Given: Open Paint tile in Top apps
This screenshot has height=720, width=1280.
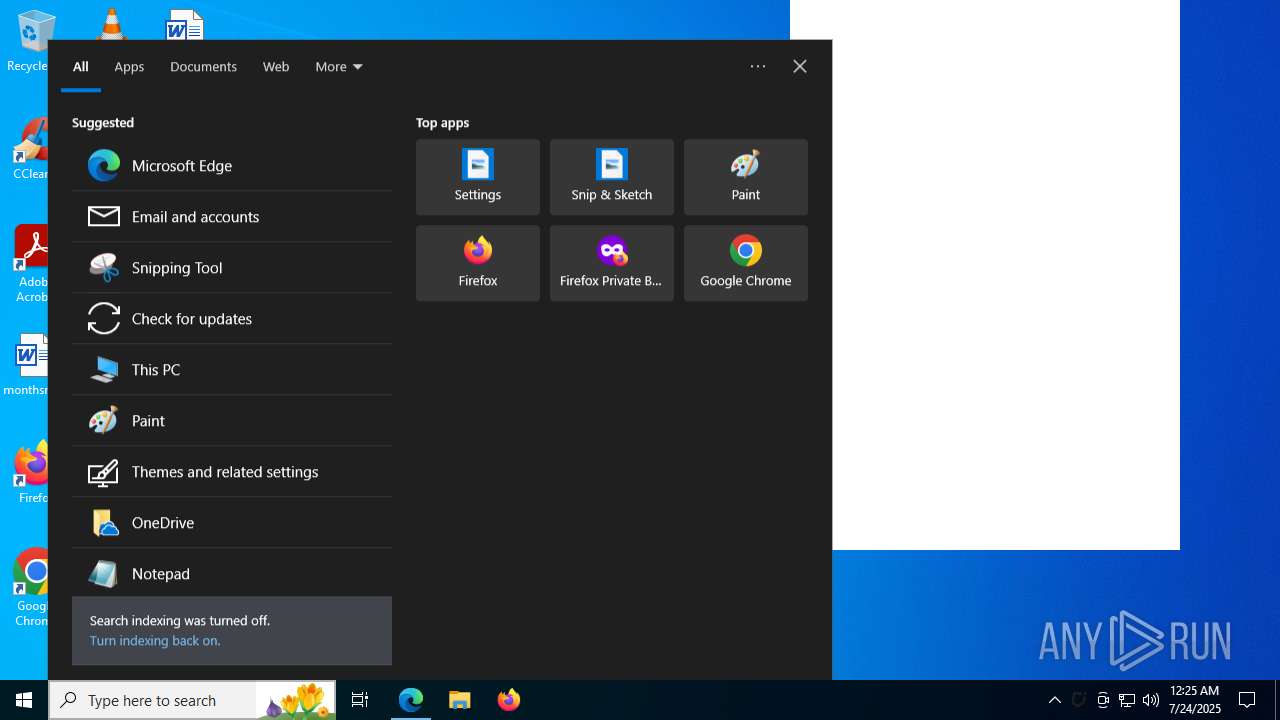Looking at the screenshot, I should click(746, 177).
